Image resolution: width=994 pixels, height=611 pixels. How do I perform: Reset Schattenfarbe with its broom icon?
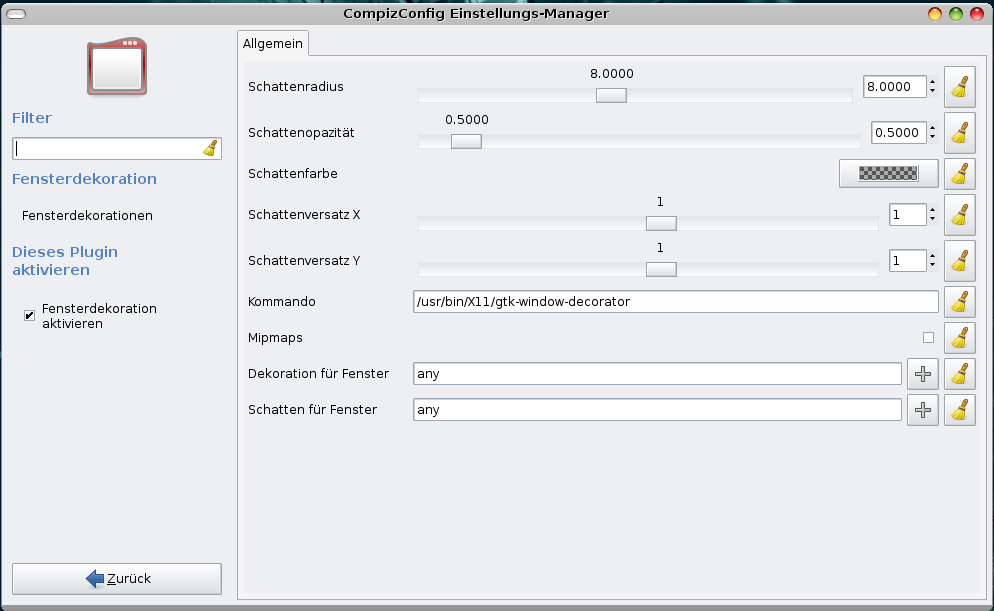(x=959, y=174)
